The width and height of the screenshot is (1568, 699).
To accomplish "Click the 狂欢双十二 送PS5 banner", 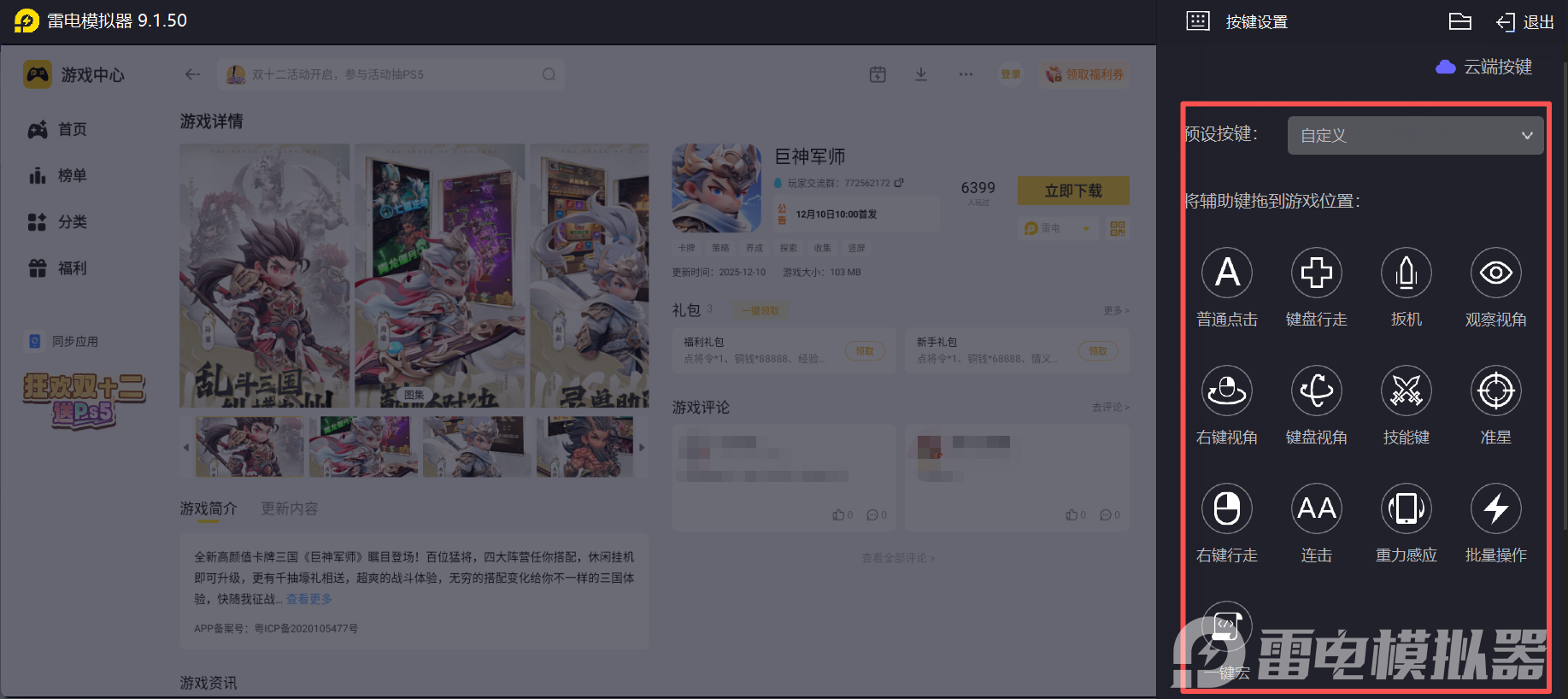I will pos(85,400).
